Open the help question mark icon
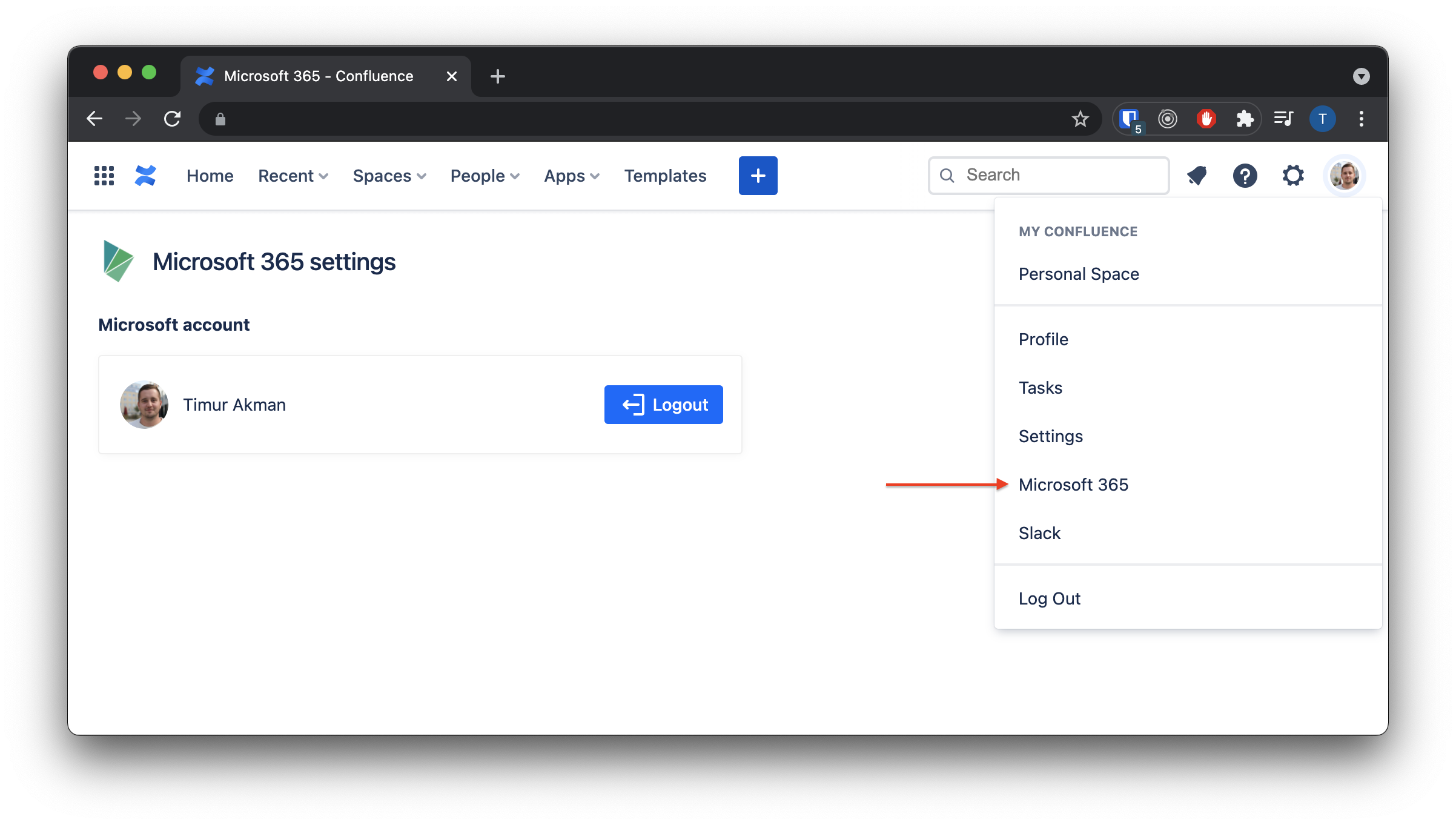Screen dimensions: 1456x825 [1245, 176]
